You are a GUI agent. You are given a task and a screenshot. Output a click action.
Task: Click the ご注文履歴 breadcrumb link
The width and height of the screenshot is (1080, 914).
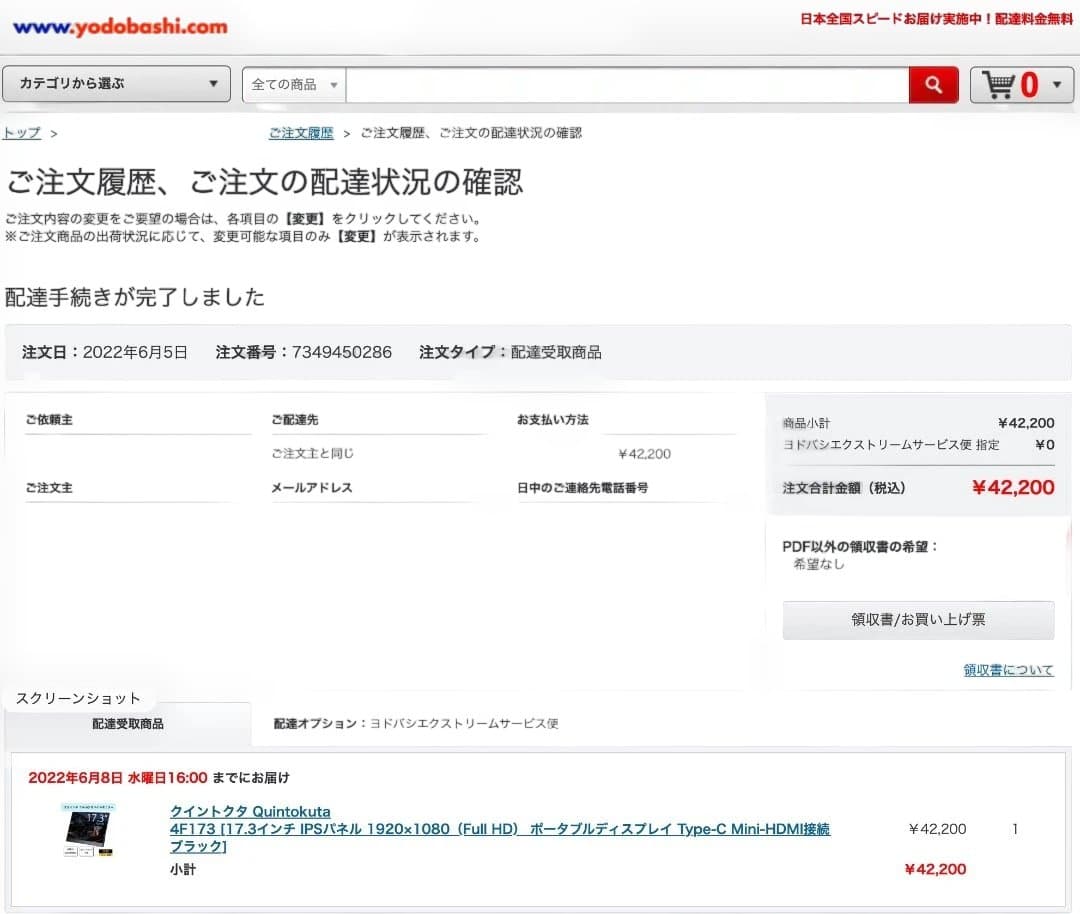[301, 133]
